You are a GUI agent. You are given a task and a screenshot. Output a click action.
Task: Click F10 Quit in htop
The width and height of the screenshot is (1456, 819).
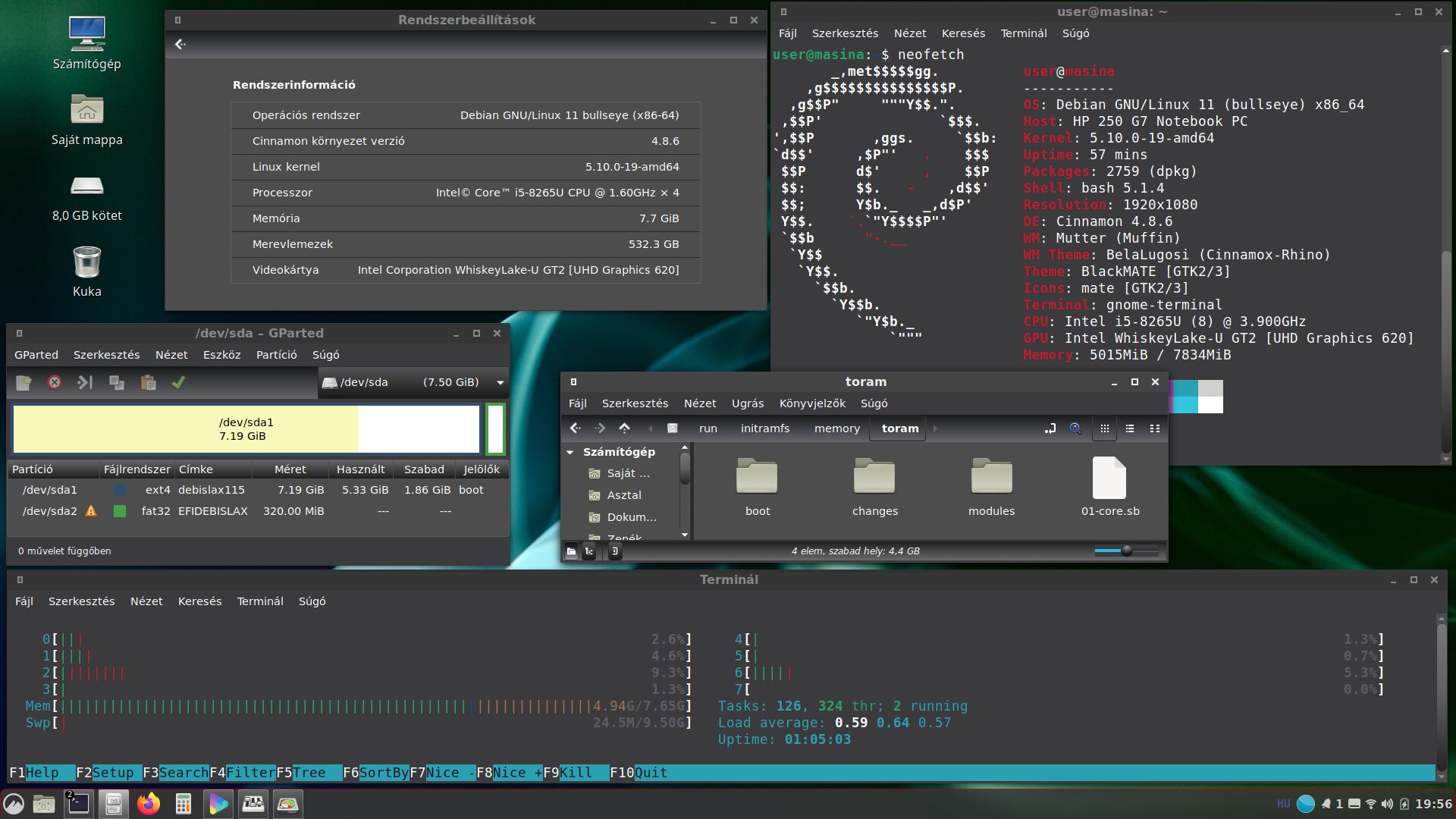(x=639, y=773)
